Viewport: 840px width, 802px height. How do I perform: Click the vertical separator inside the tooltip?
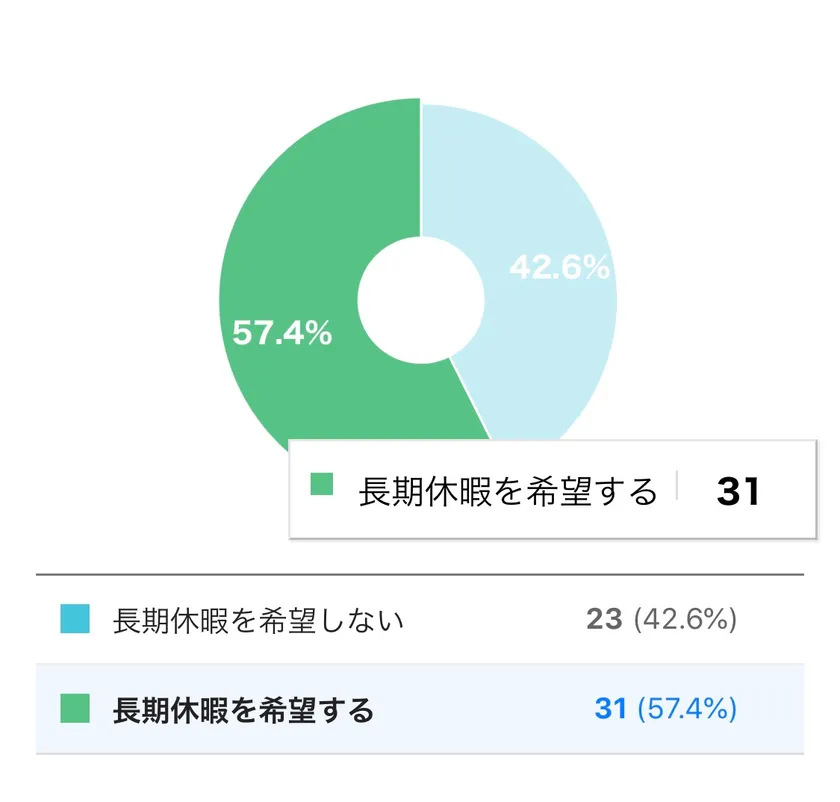coord(677,487)
